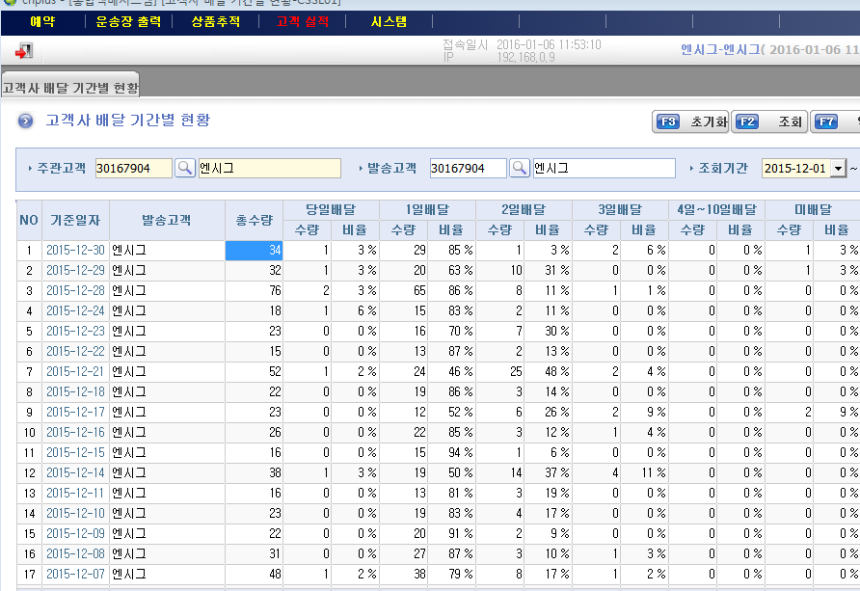This screenshot has width=860, height=591.
Task: Click the 엔시그-엔시그 user label at top right
Action: [720, 49]
